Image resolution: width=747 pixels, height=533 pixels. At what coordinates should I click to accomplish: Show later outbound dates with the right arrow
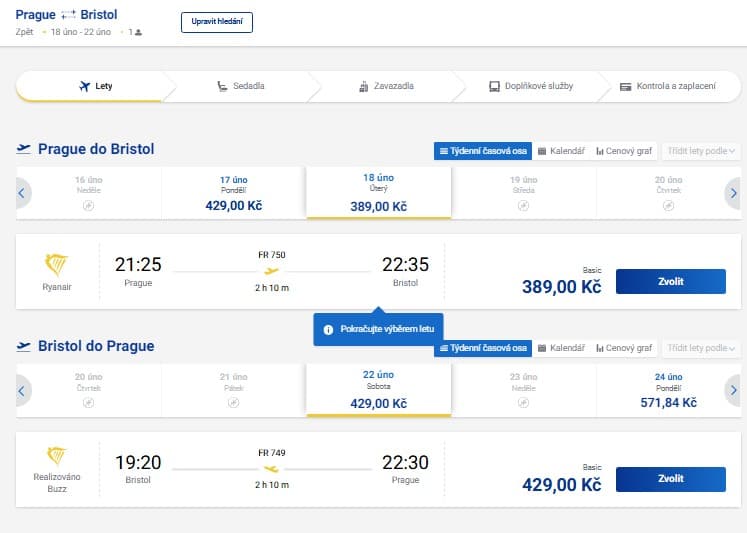pyautogui.click(x=733, y=193)
